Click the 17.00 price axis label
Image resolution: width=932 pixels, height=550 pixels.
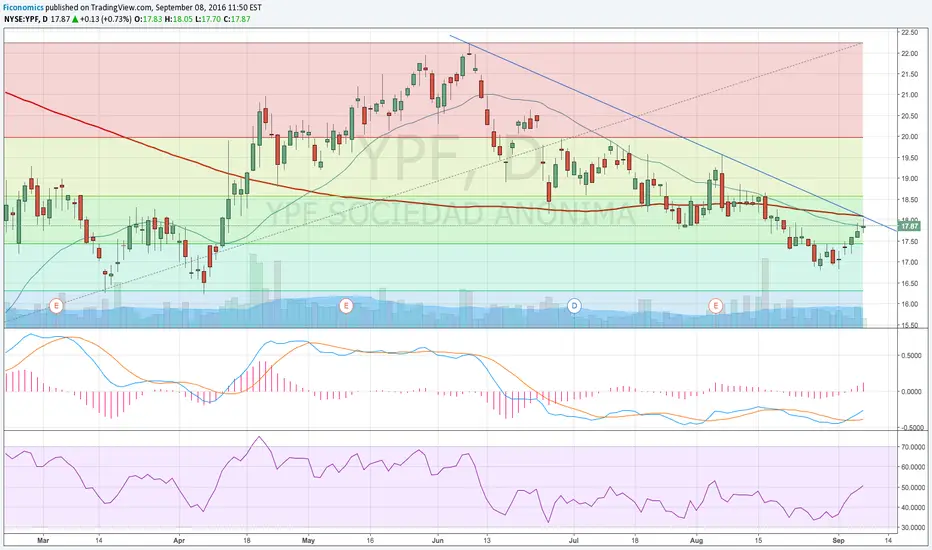[x=909, y=262]
